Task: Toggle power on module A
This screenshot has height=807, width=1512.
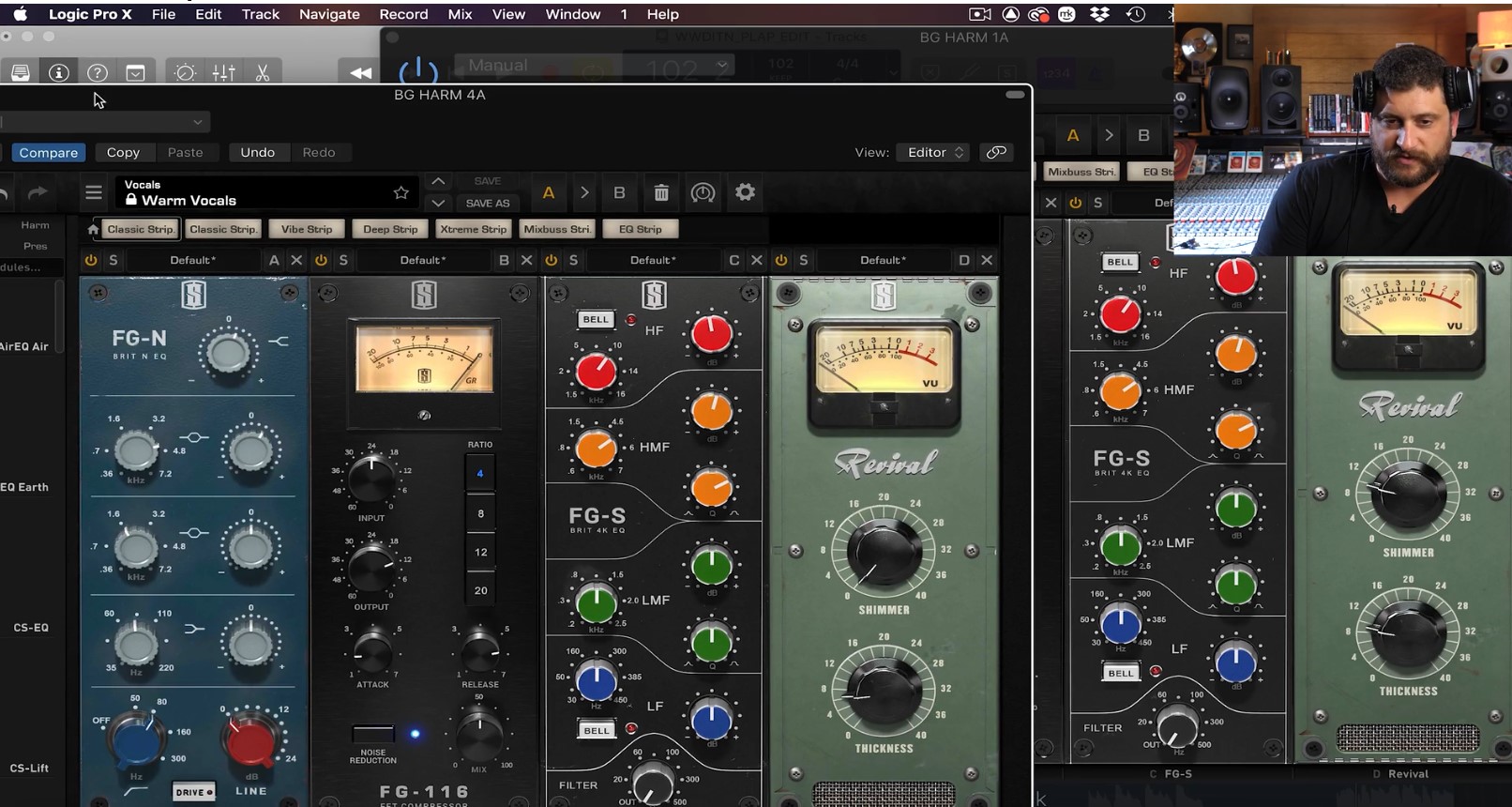Action: coord(91,260)
